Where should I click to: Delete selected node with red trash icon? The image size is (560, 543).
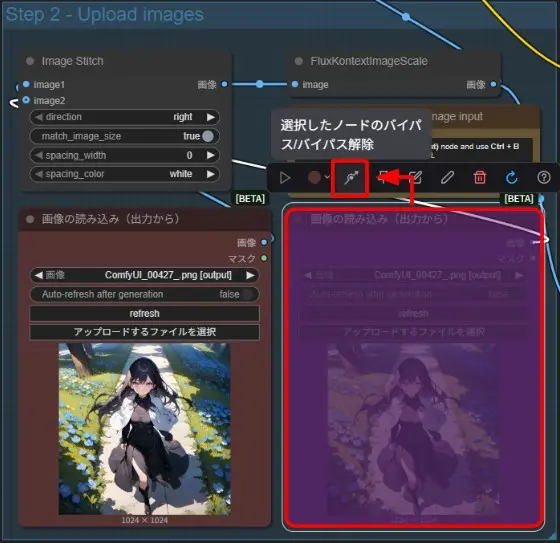pyautogui.click(x=479, y=177)
